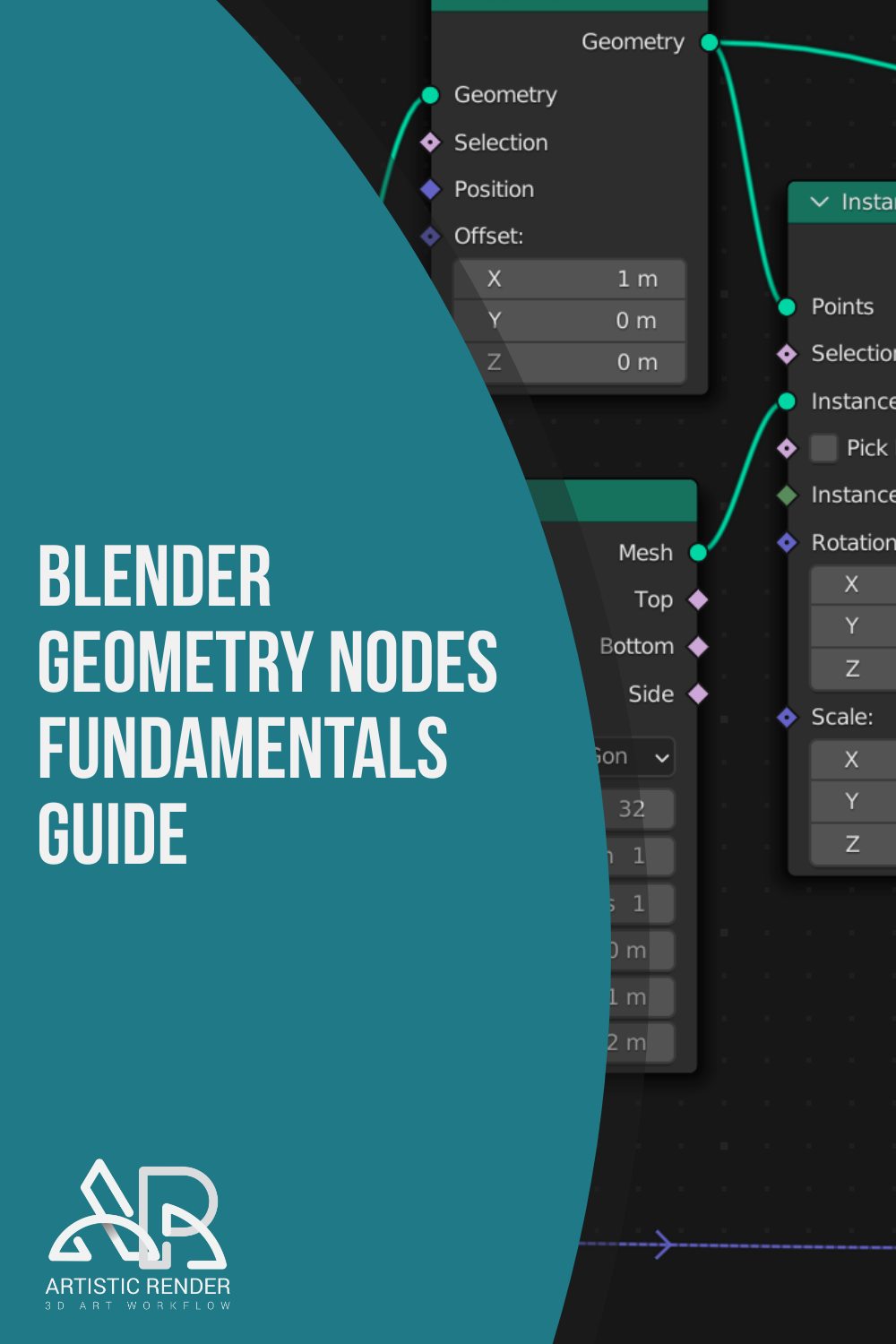Click the Points input socket
This screenshot has width=896, height=1344.
(x=787, y=307)
